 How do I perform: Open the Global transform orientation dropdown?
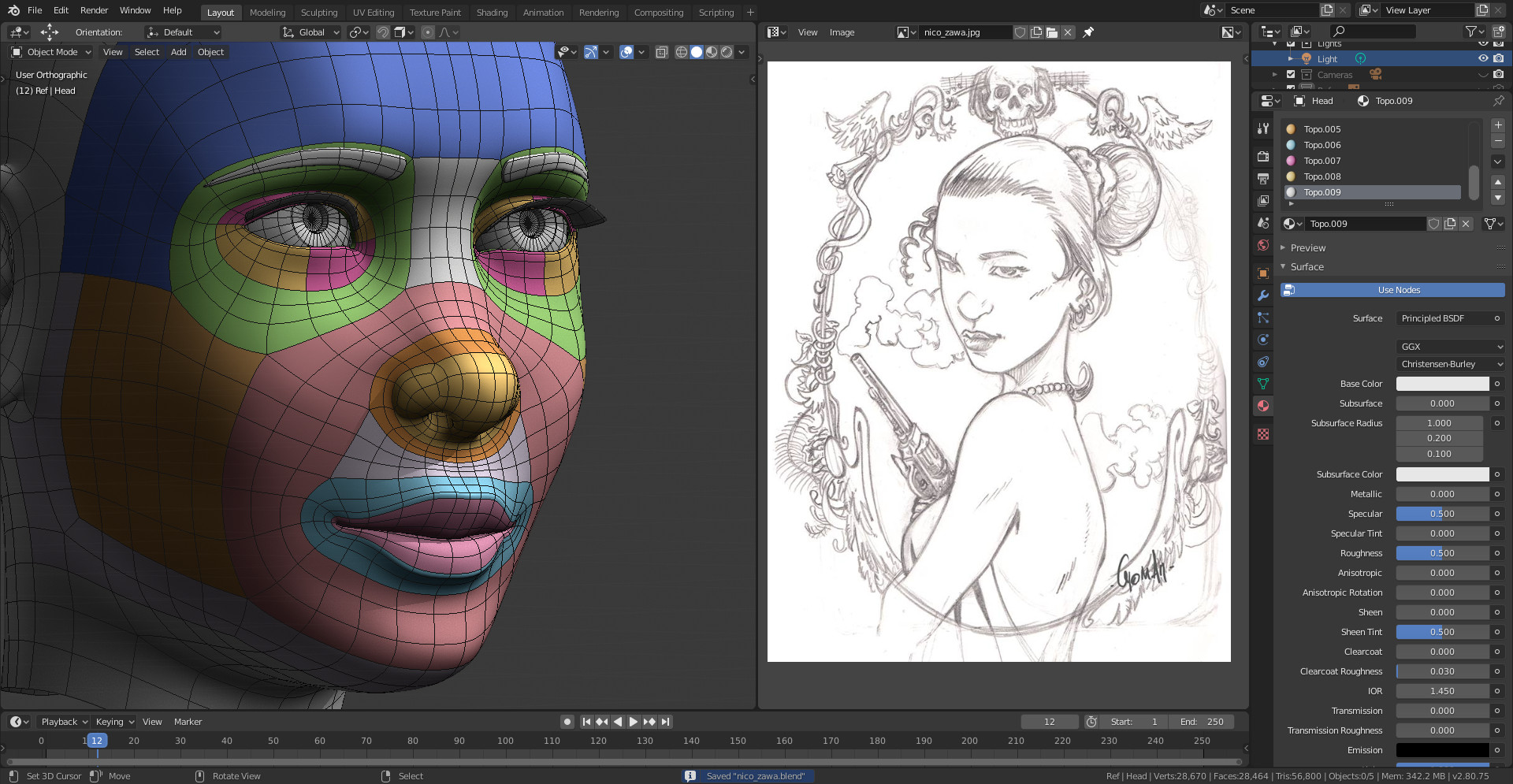311,32
